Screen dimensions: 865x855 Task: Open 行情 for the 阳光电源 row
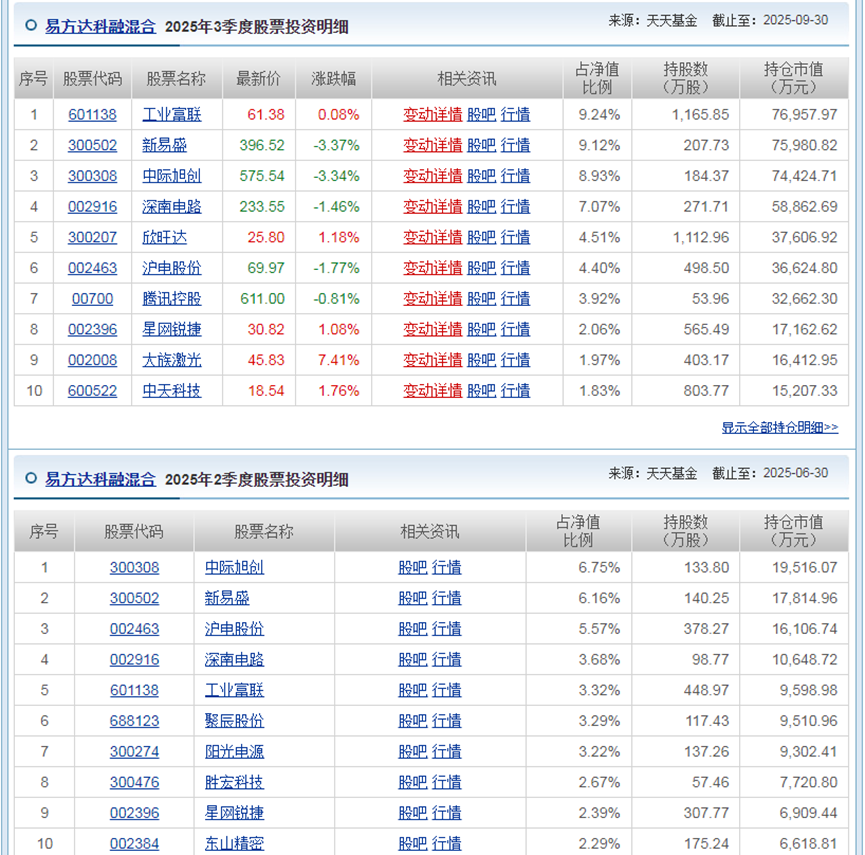click(x=446, y=752)
